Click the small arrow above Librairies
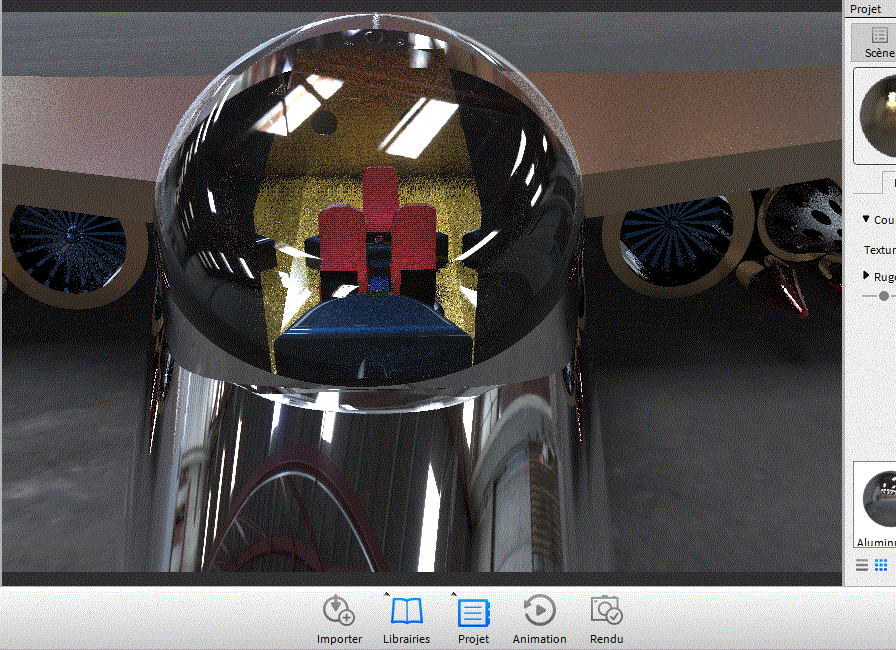Image resolution: width=896 pixels, height=650 pixels. 387,594
